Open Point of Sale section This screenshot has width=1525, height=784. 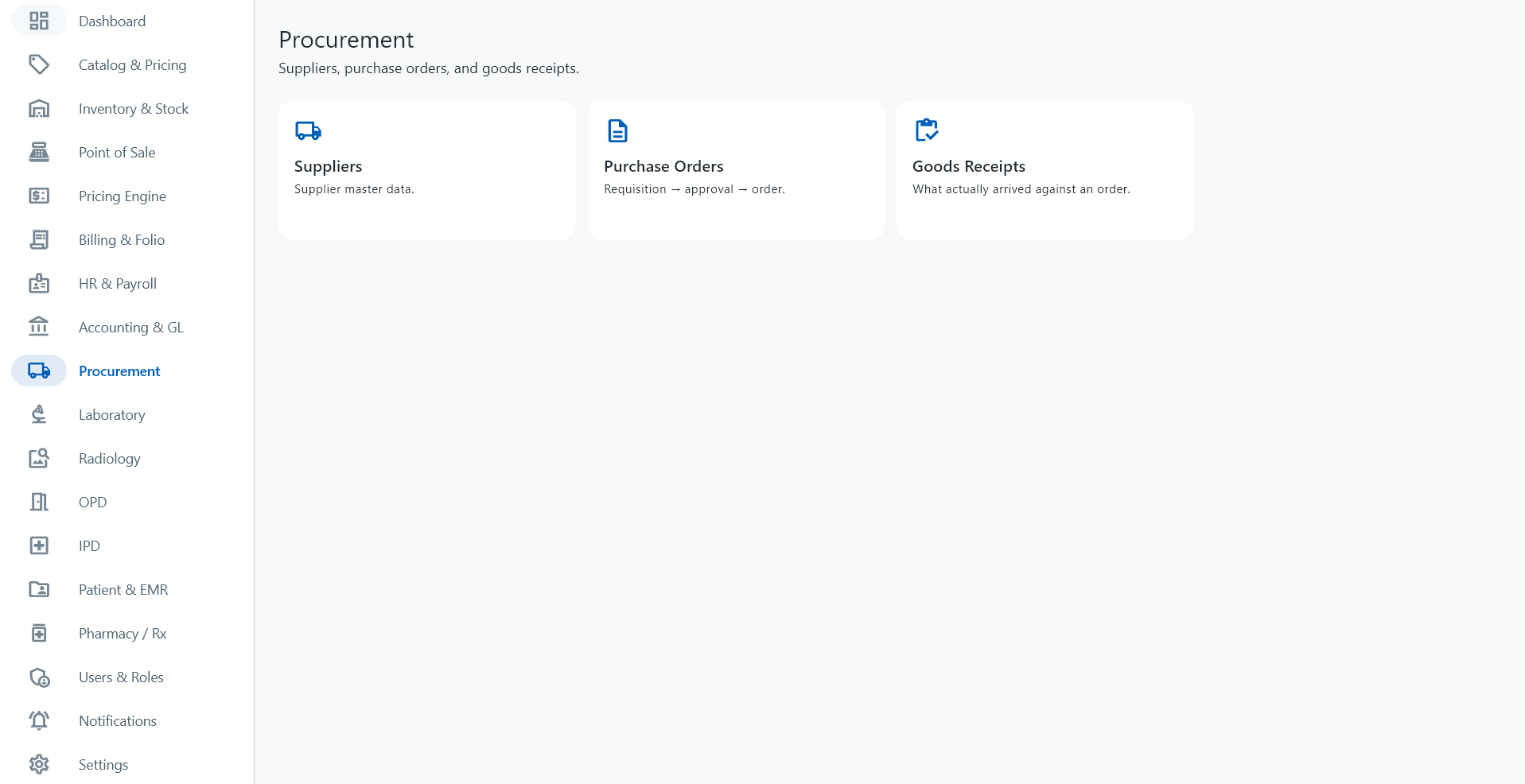[x=117, y=153]
